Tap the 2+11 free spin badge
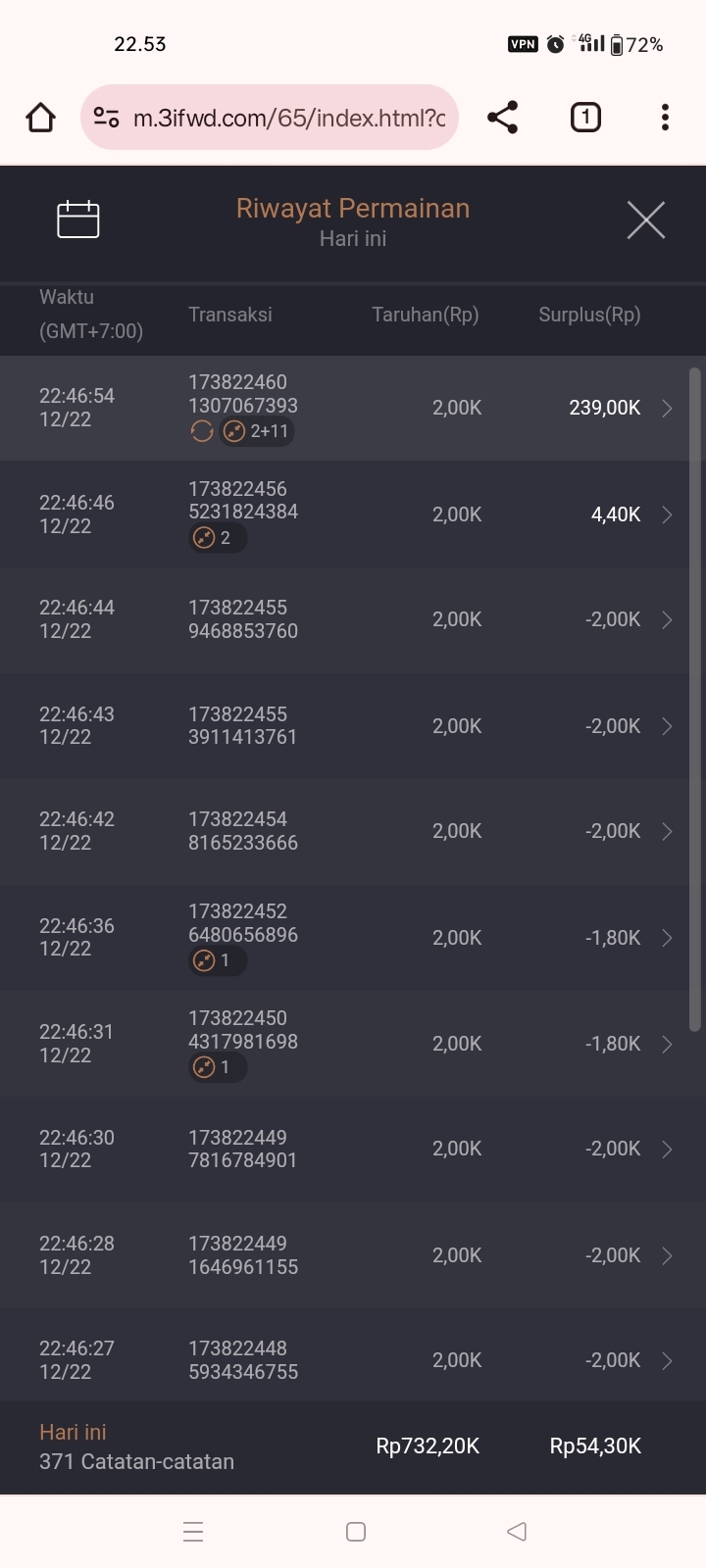Screen dimensions: 706x1568 pos(257,431)
